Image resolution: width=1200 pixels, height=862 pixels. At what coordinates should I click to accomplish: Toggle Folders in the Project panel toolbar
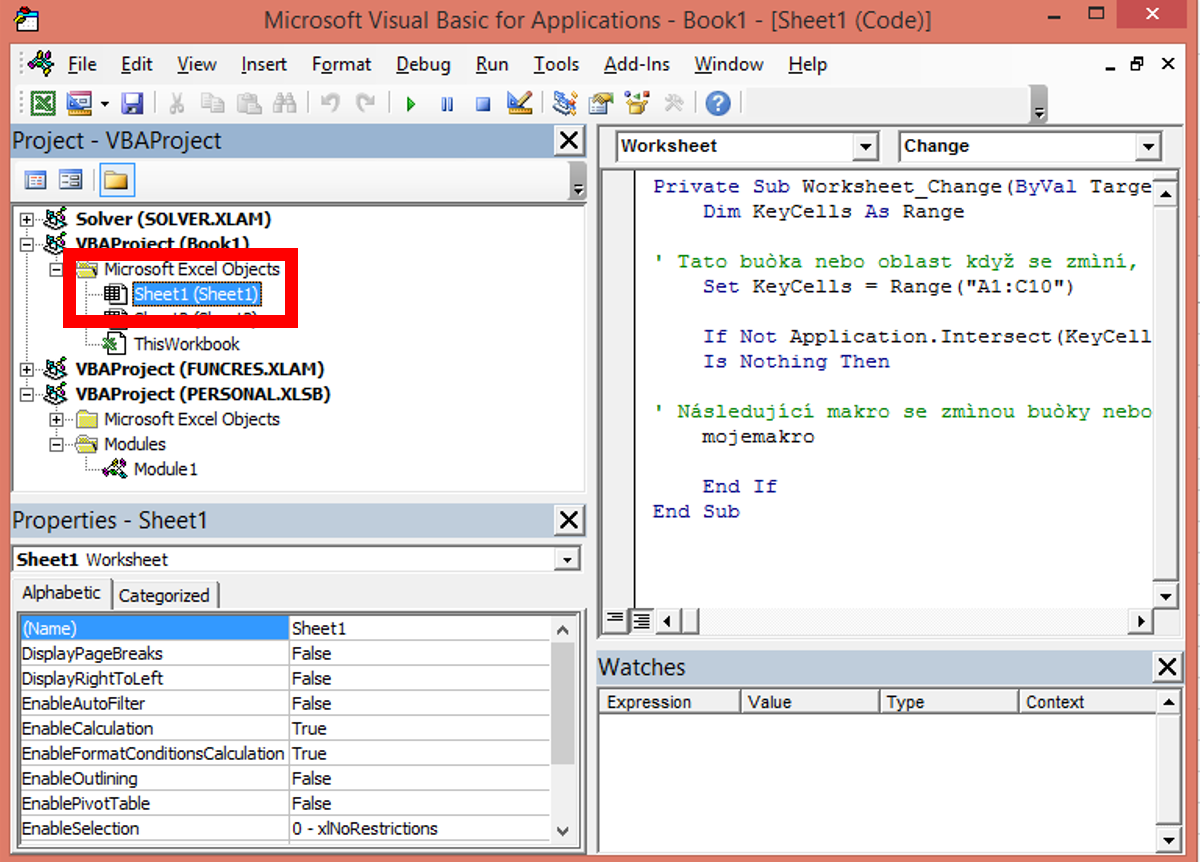pos(116,180)
